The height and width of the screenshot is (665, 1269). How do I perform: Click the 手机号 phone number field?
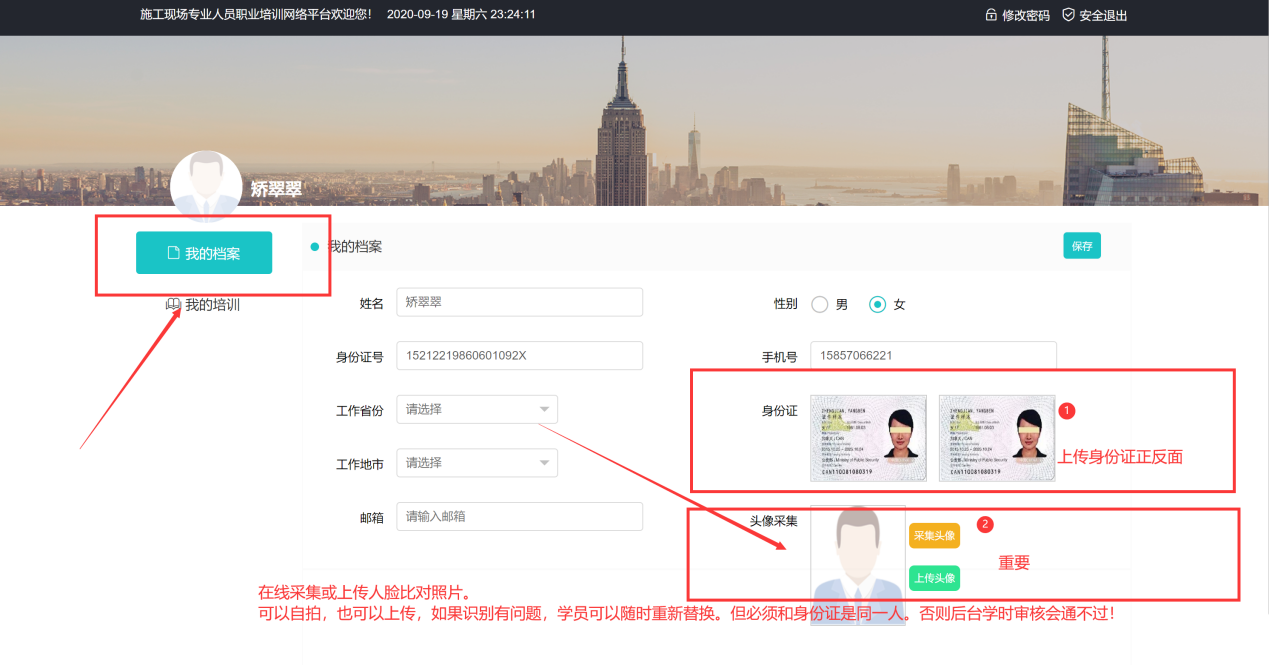pyautogui.click(x=933, y=355)
